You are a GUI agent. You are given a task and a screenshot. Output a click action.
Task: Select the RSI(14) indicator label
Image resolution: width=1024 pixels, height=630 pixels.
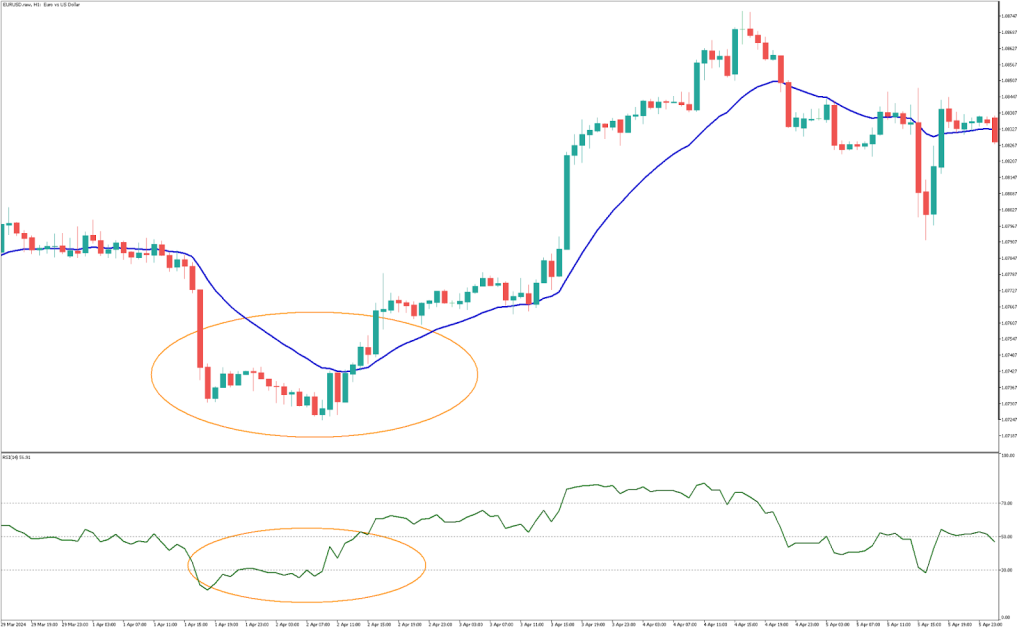(x=18, y=455)
